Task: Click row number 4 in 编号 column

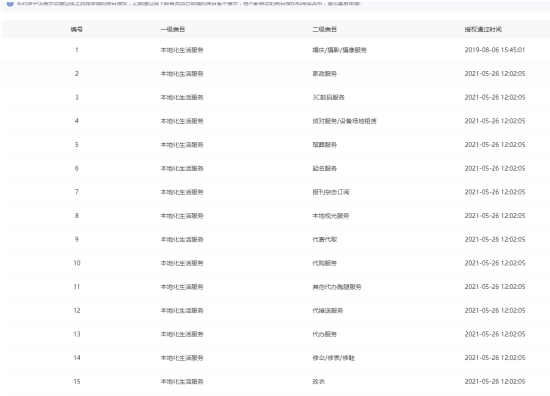Action: 76,121
